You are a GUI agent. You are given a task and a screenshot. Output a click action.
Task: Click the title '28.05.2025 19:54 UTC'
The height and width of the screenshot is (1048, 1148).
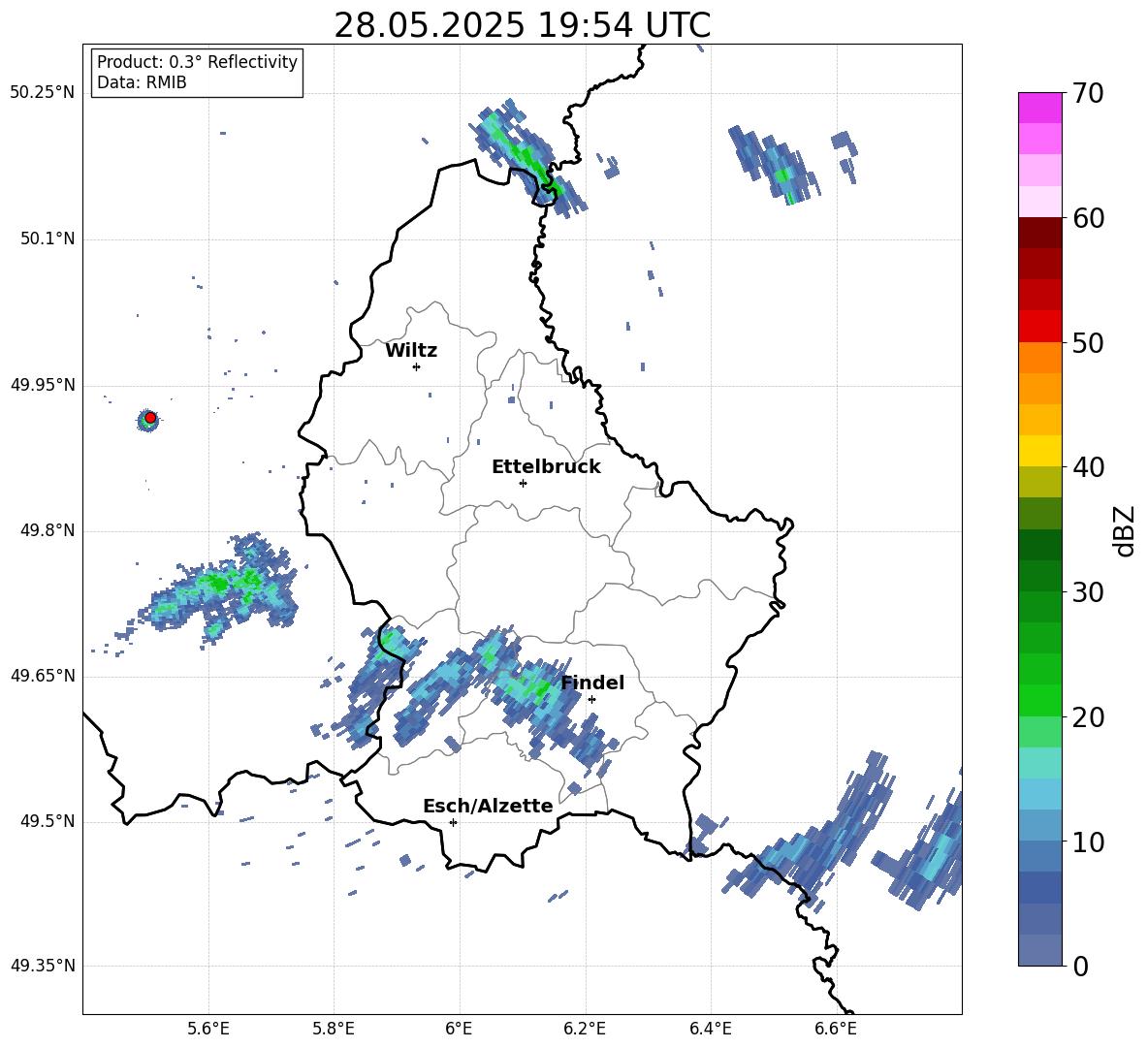[522, 25]
